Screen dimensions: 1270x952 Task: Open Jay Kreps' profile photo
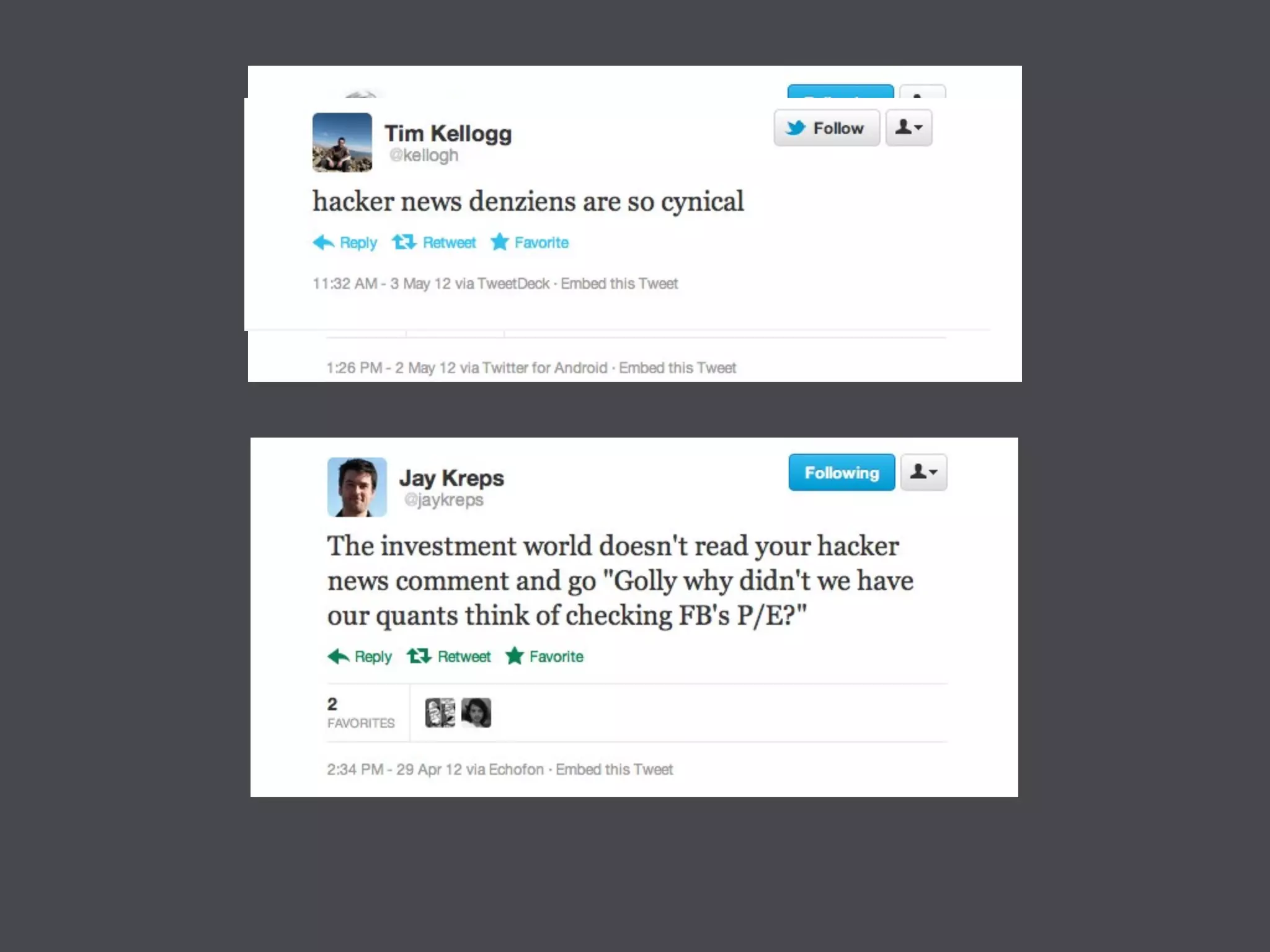click(357, 487)
